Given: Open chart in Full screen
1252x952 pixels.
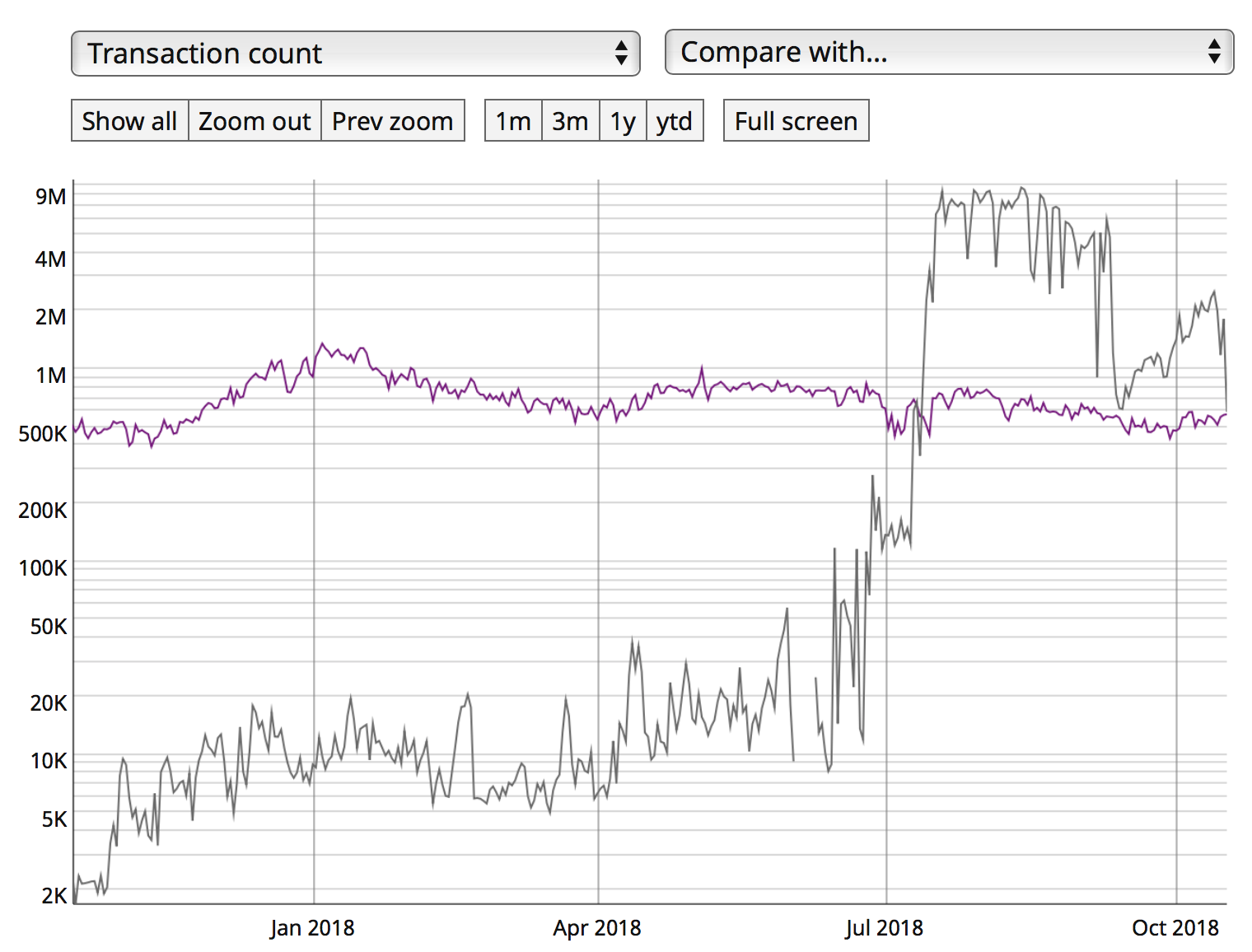Looking at the screenshot, I should [x=797, y=121].
